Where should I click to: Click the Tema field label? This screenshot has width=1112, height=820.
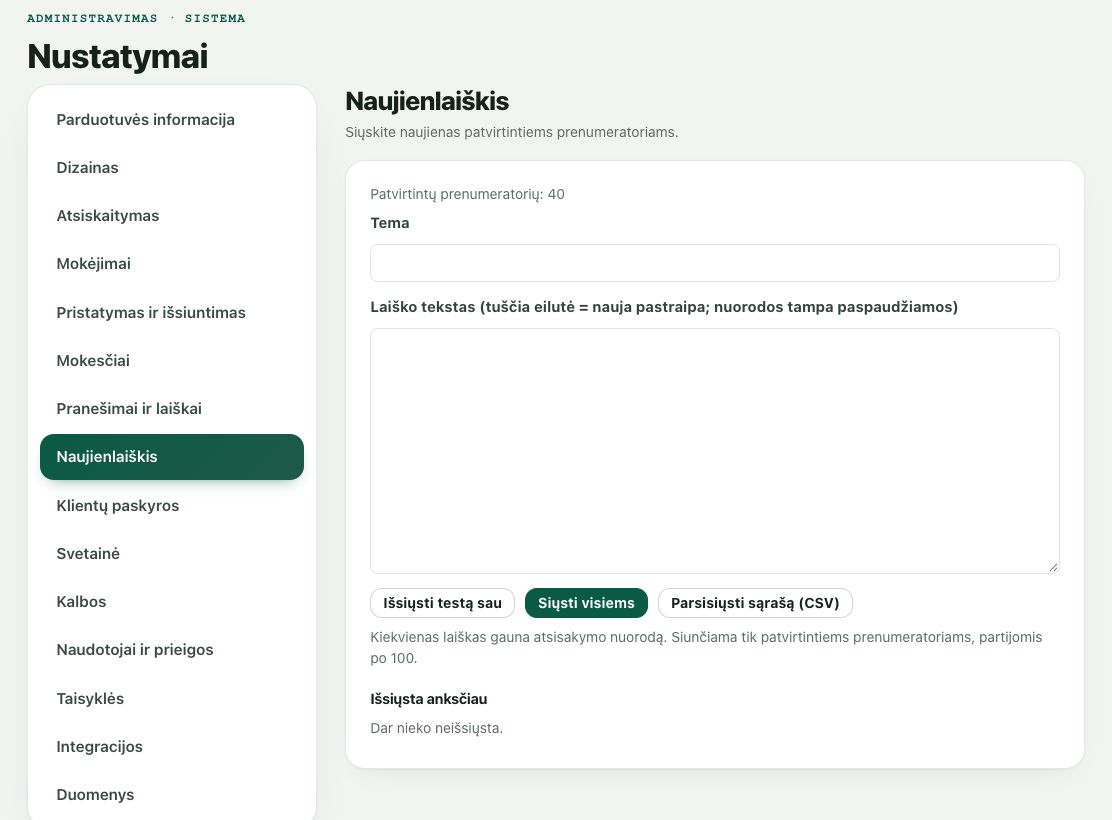pos(389,223)
